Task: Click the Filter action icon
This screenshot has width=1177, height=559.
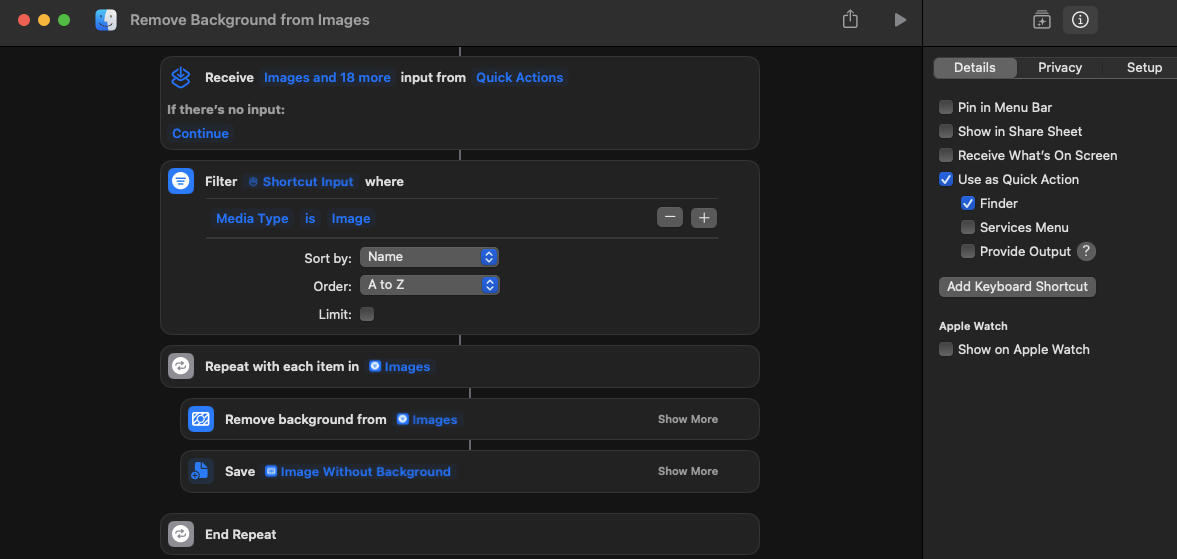Action: tap(181, 181)
